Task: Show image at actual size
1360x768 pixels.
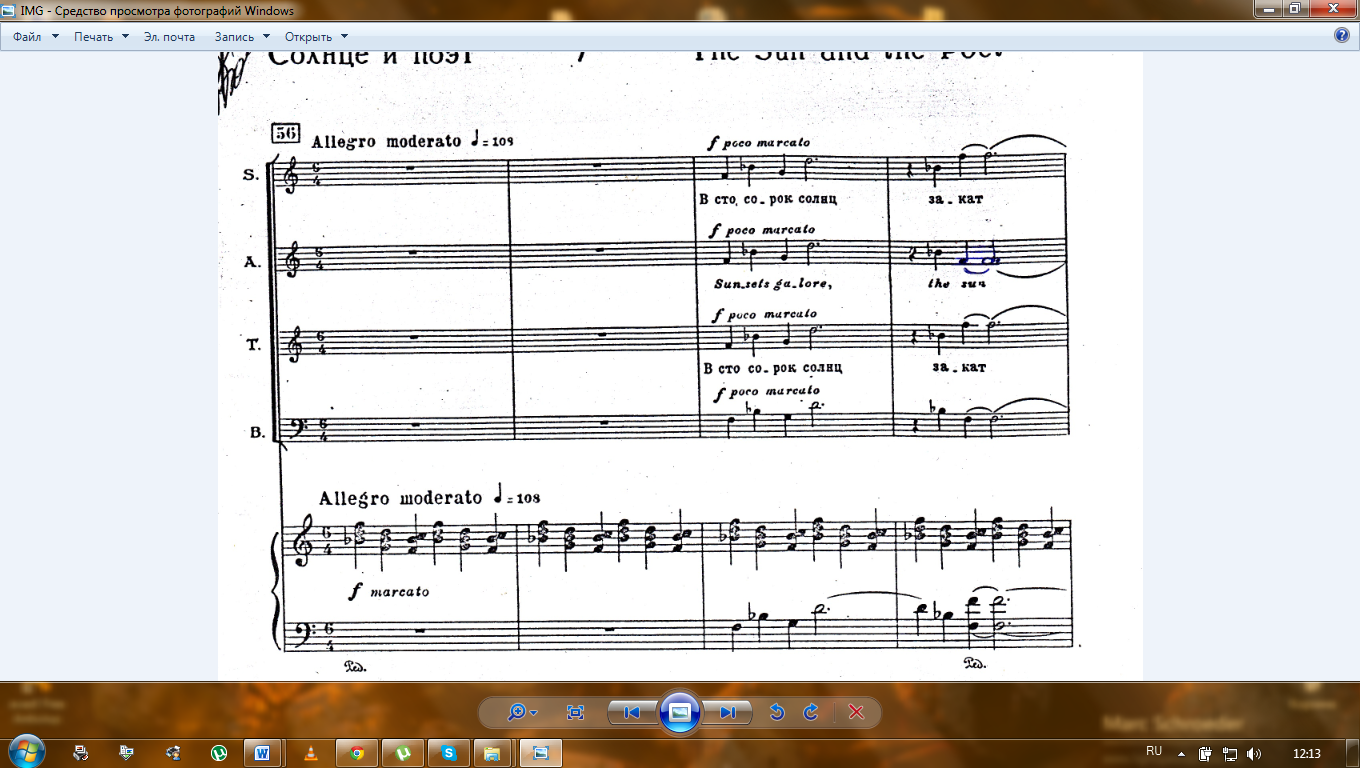Action: click(x=575, y=712)
